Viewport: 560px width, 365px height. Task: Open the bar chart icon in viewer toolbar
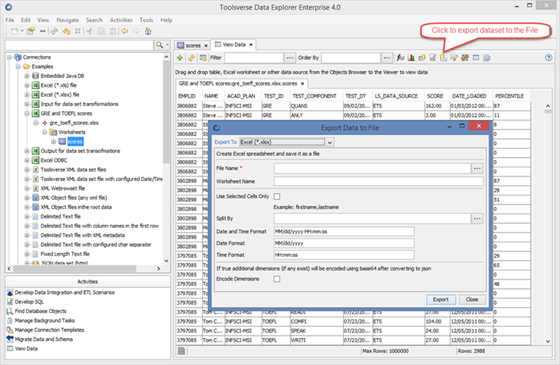[x=411, y=58]
